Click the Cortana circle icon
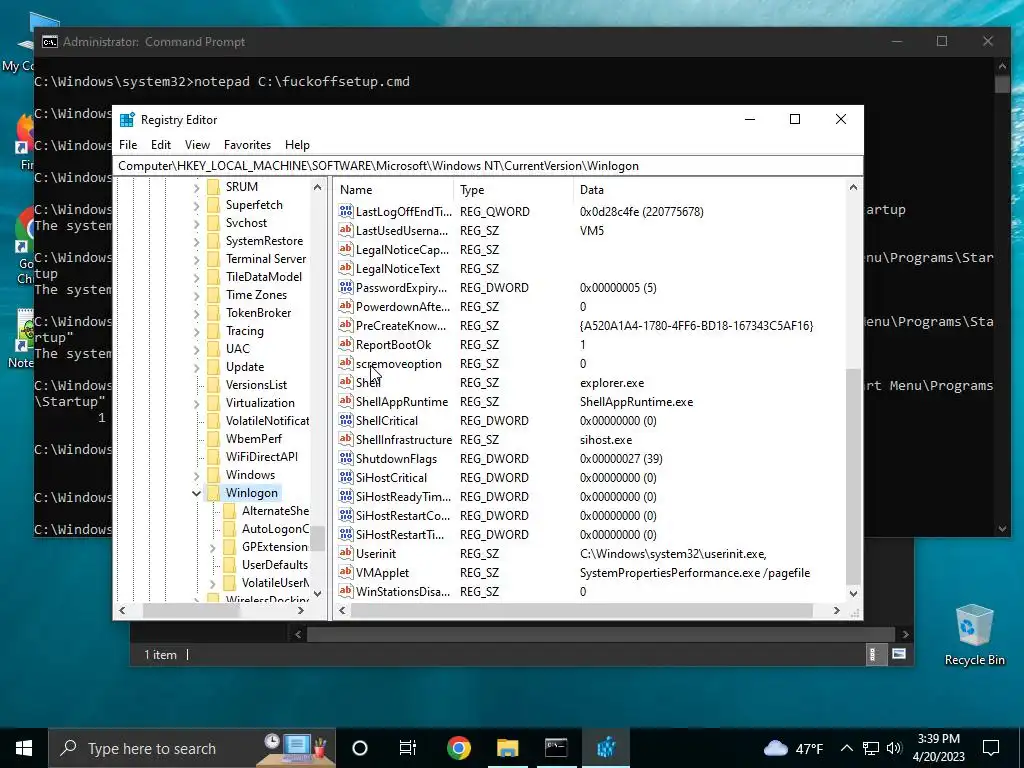 point(360,748)
